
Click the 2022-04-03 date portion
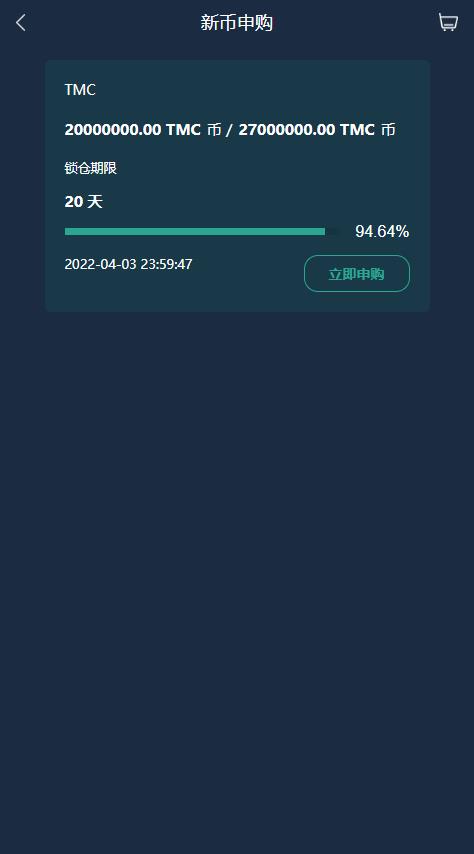pos(100,264)
